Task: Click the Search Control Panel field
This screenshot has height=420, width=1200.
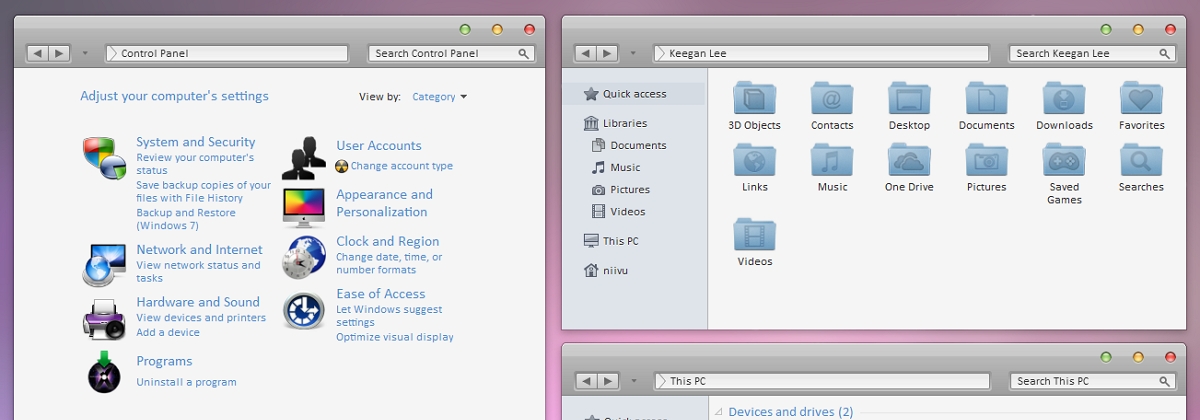Action: (451, 54)
